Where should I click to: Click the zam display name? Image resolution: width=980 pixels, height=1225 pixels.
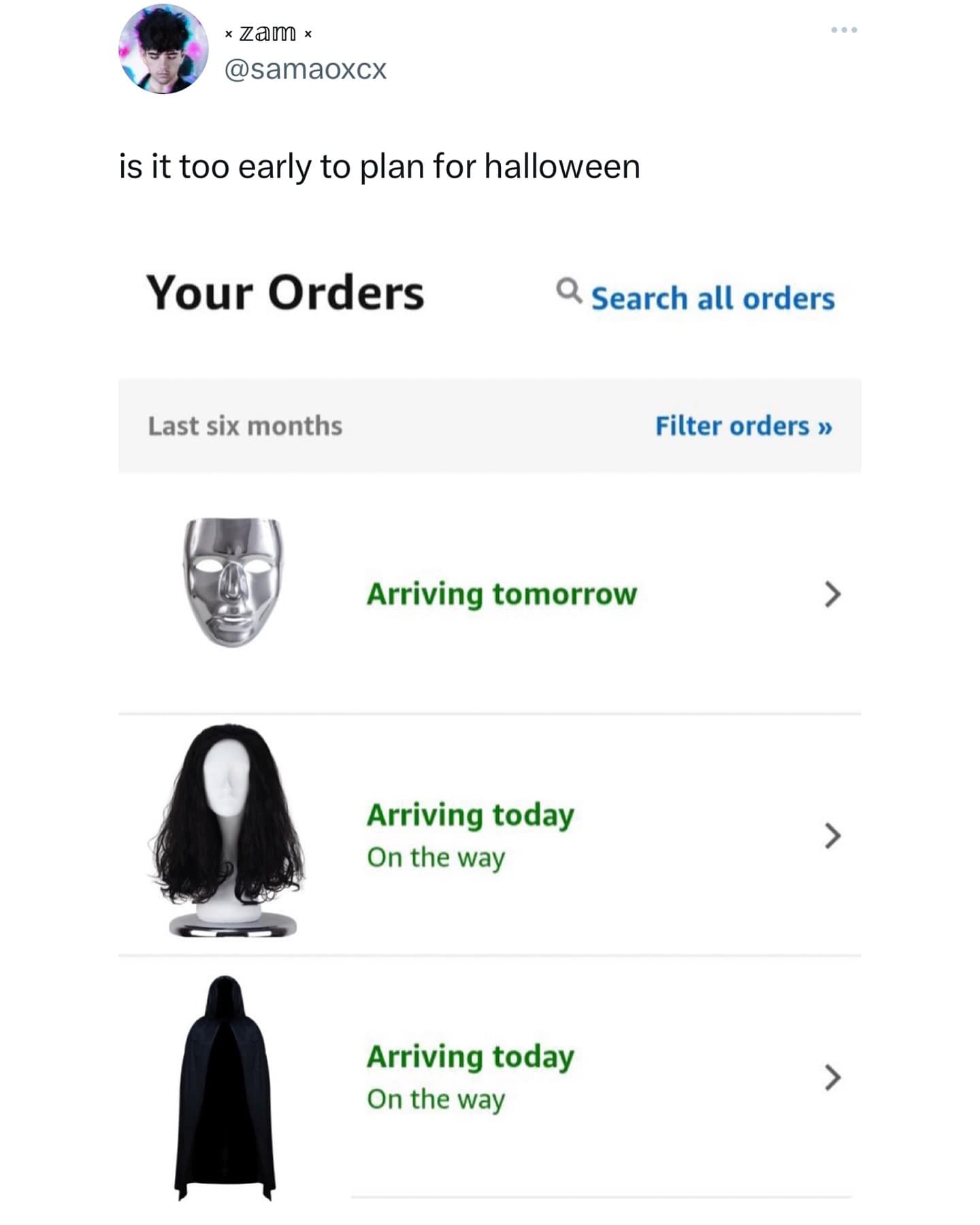click(268, 32)
